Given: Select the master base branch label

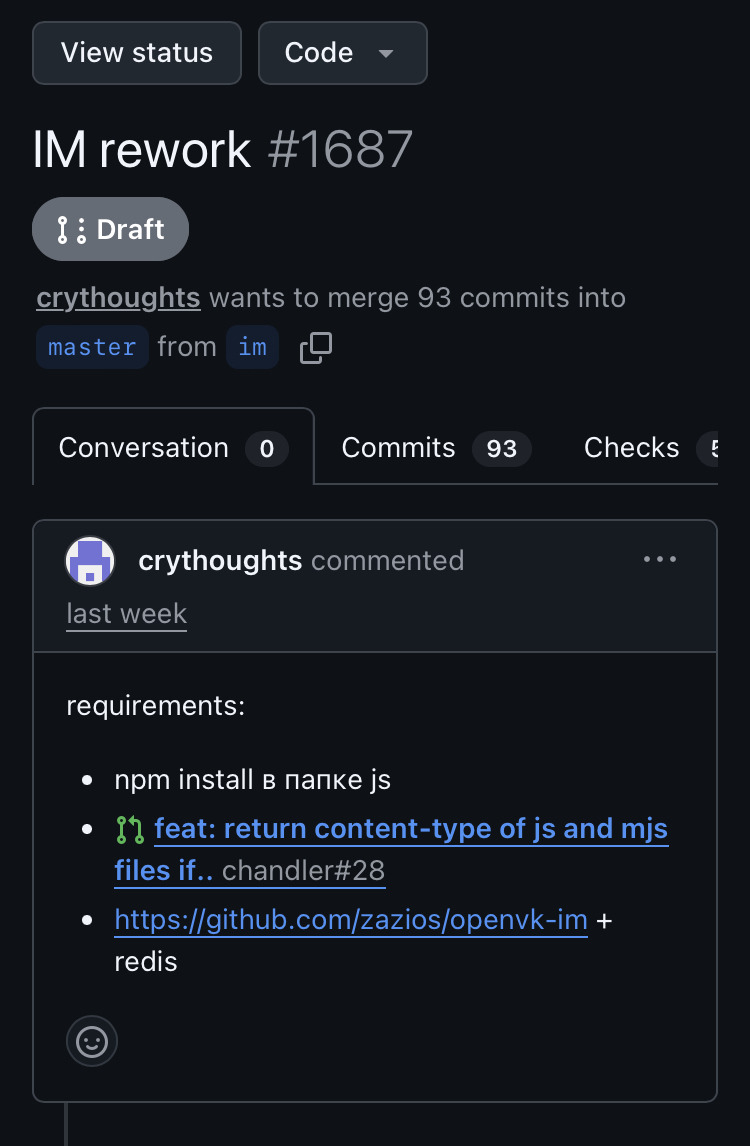Looking at the screenshot, I should coord(92,347).
